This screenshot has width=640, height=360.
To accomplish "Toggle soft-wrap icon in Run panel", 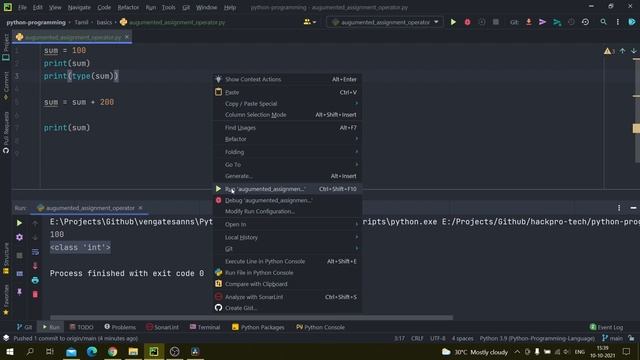I will (35, 252).
